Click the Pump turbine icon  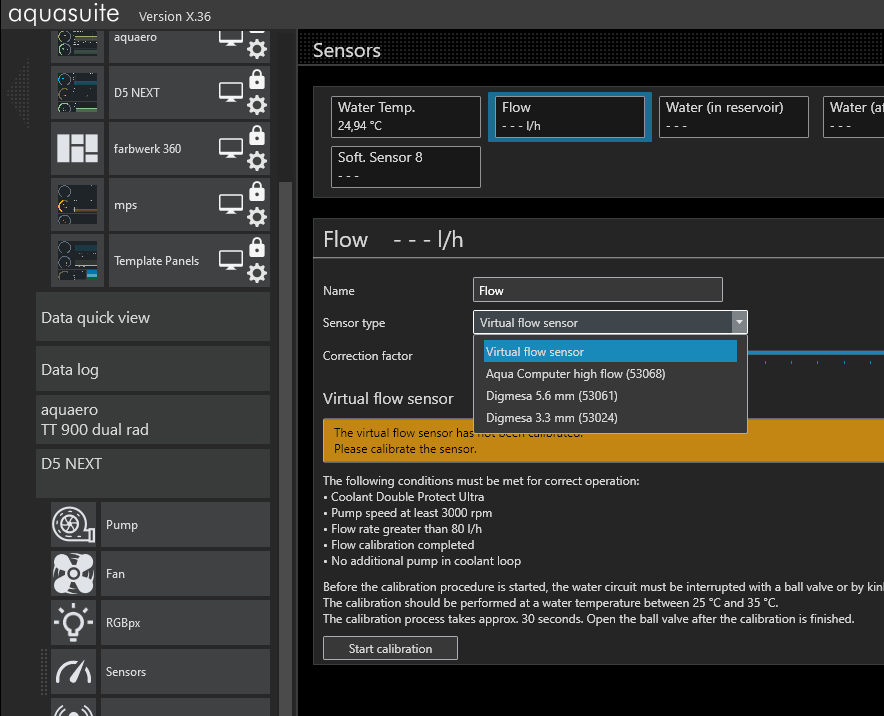tap(72, 524)
